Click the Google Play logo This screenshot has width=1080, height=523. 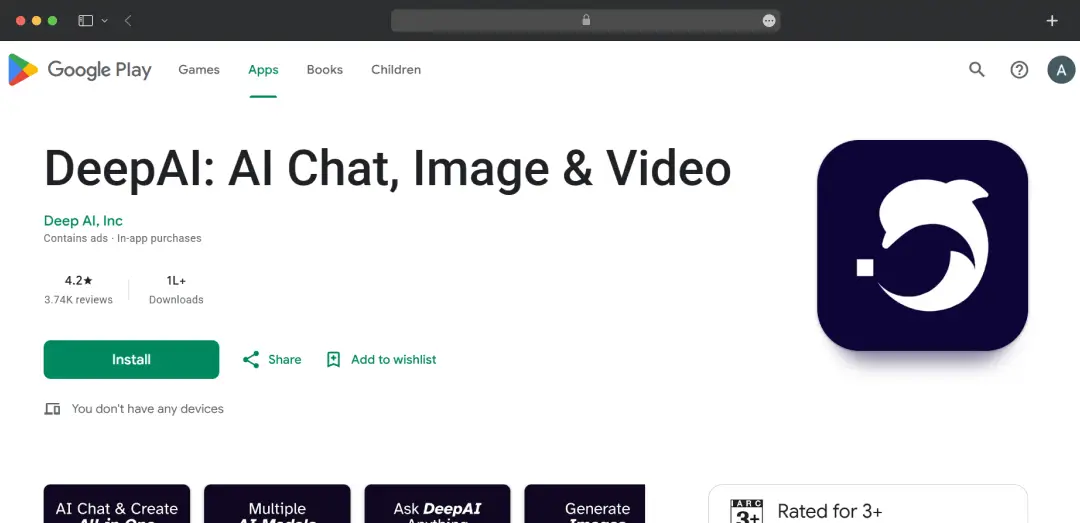(80, 70)
